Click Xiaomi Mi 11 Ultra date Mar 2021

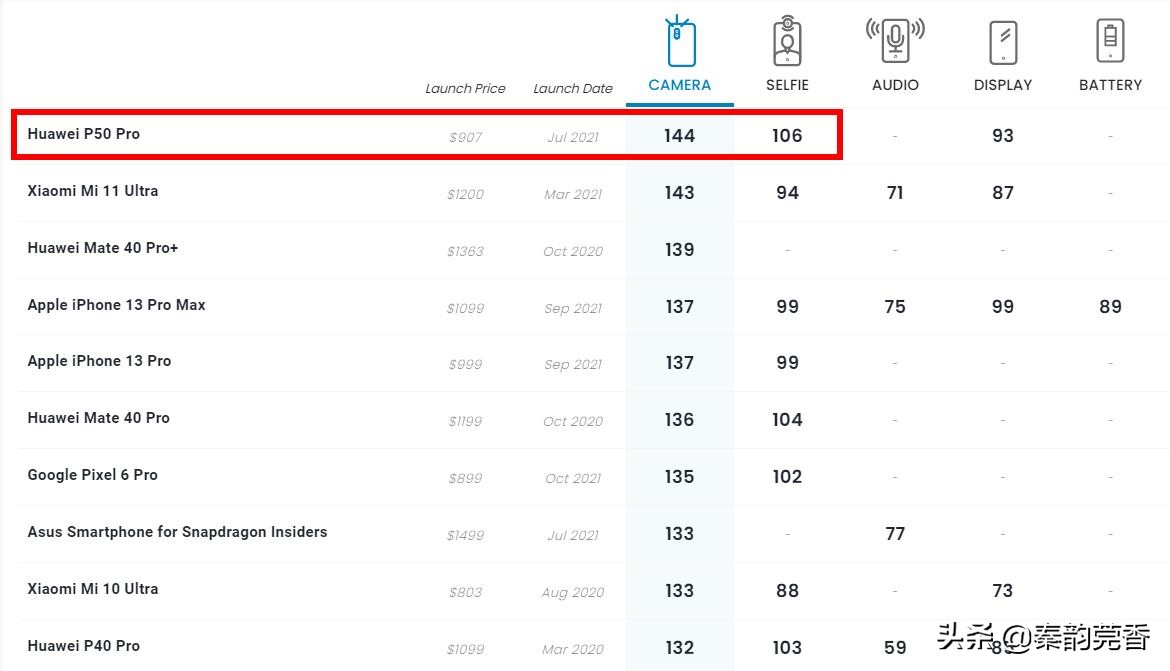[572, 194]
